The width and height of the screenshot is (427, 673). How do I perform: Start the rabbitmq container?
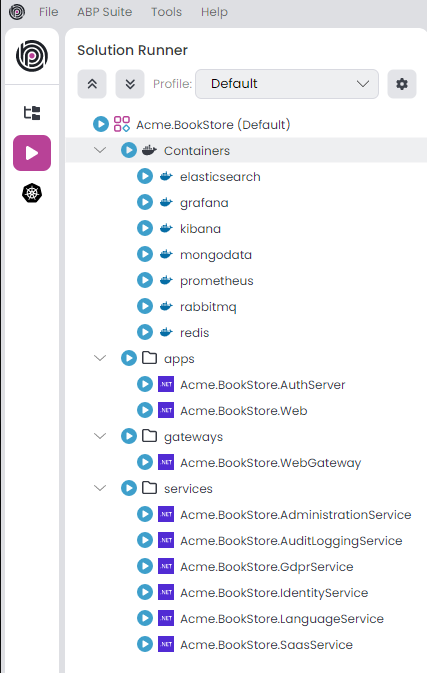pyautogui.click(x=145, y=306)
